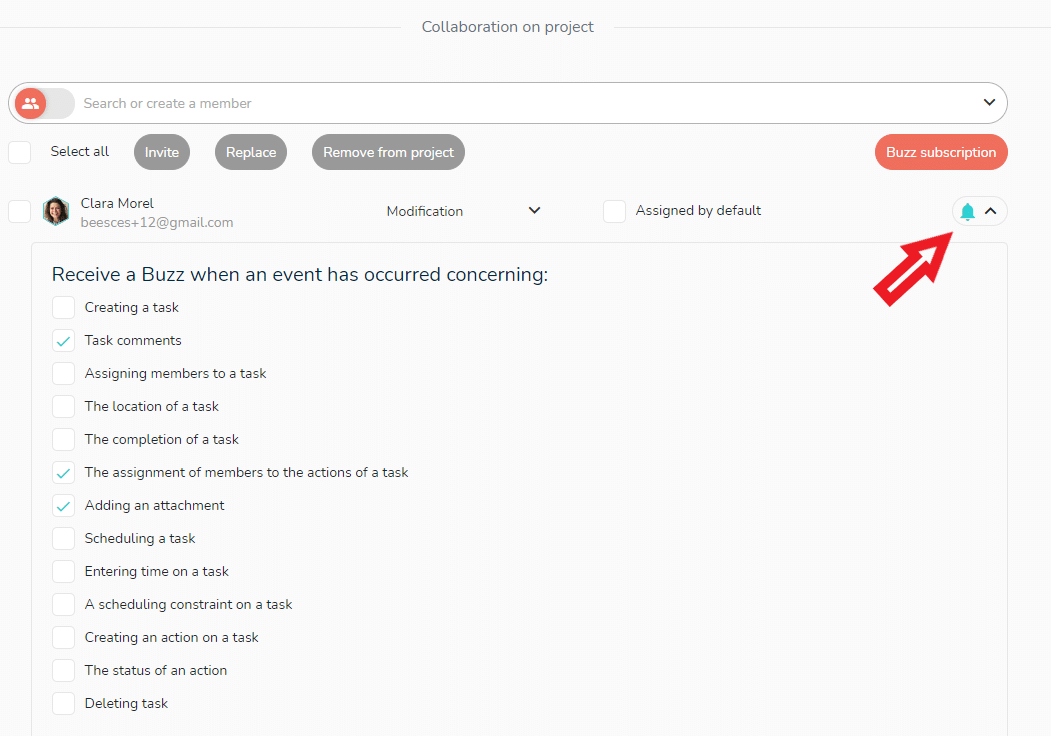Check Scheduling a task notification
This screenshot has height=736, width=1051.
[x=63, y=538]
